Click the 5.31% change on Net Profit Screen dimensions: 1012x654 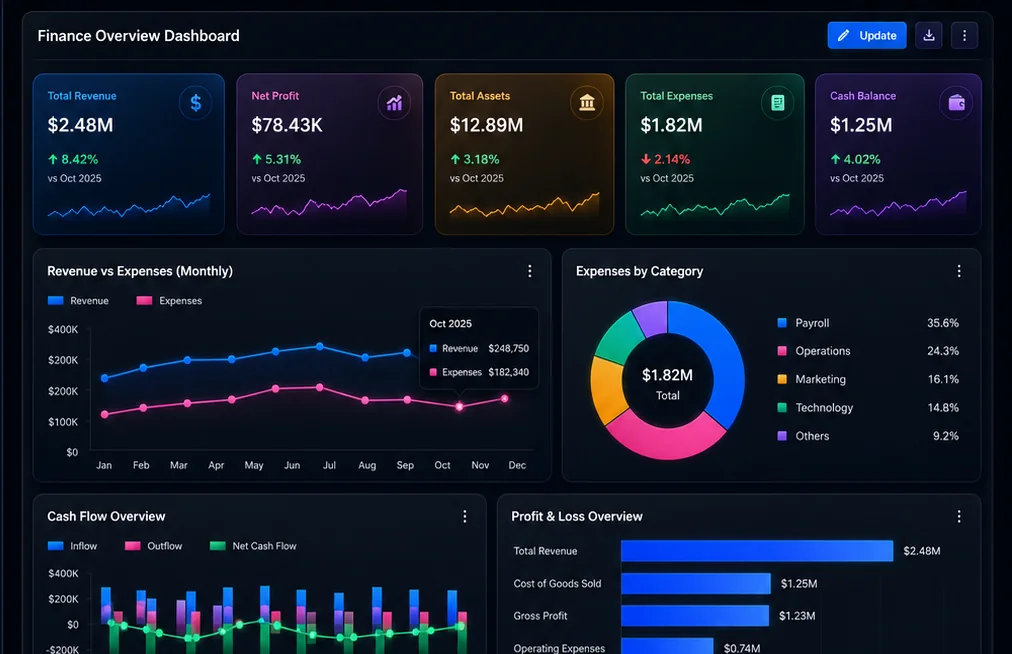coord(276,159)
